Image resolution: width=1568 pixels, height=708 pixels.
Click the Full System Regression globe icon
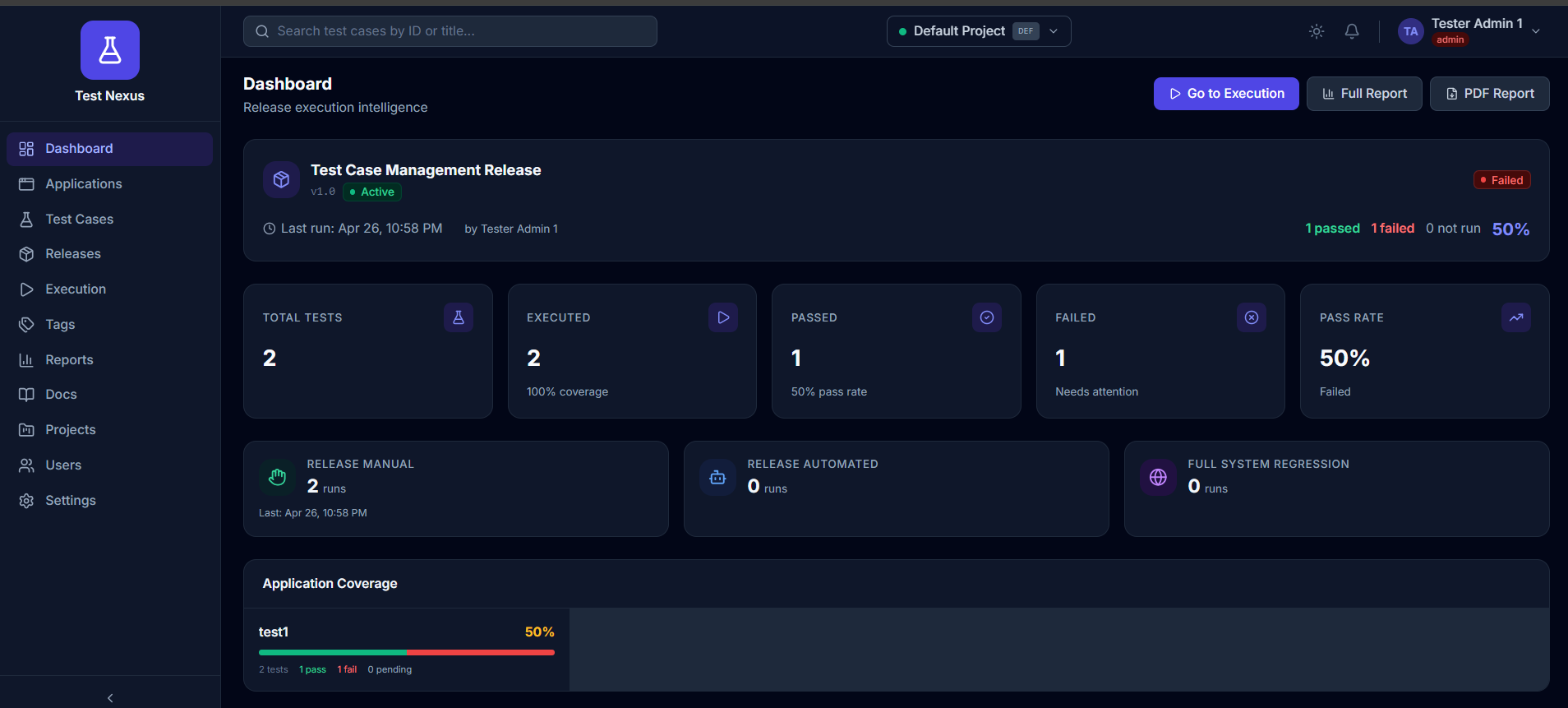click(1158, 477)
